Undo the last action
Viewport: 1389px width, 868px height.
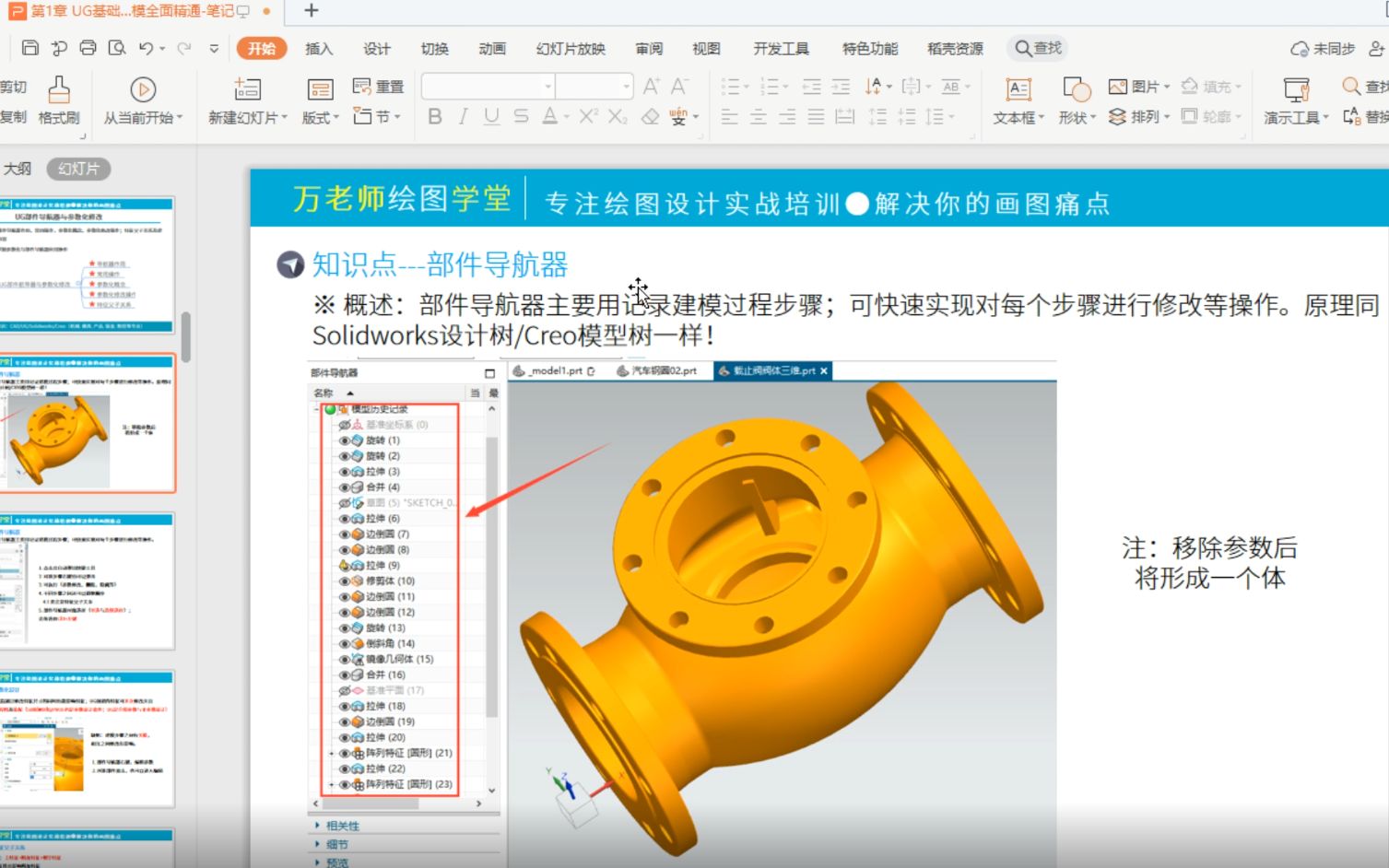(x=146, y=48)
